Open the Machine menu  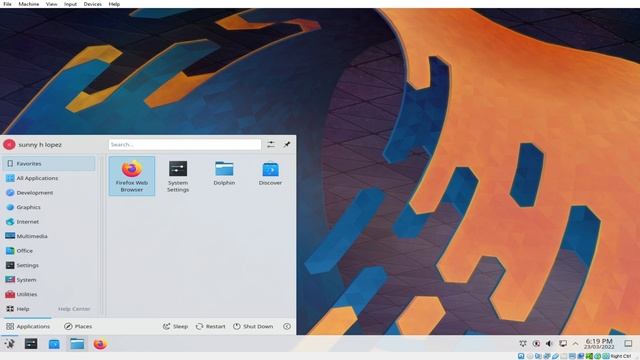click(x=29, y=4)
